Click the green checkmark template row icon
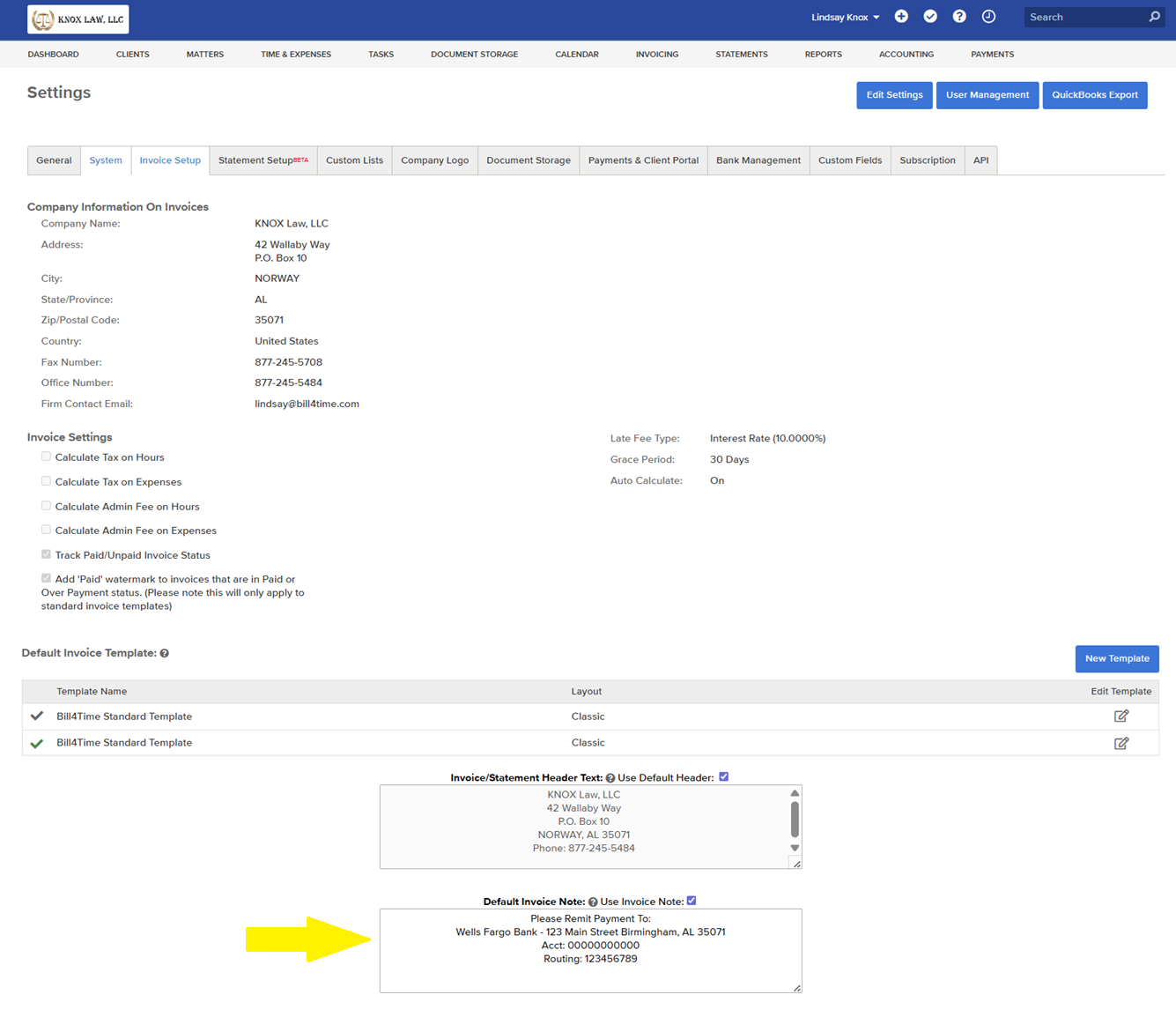1176x1017 pixels. click(37, 744)
